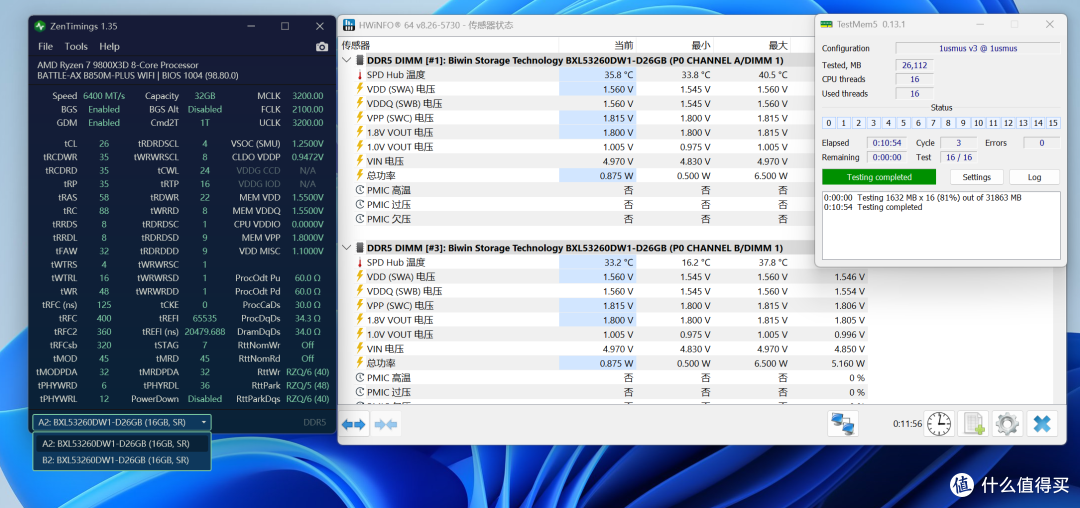Click the 最小 column header in HWiNFO
Screen dimensions: 1080x508
[700, 45]
